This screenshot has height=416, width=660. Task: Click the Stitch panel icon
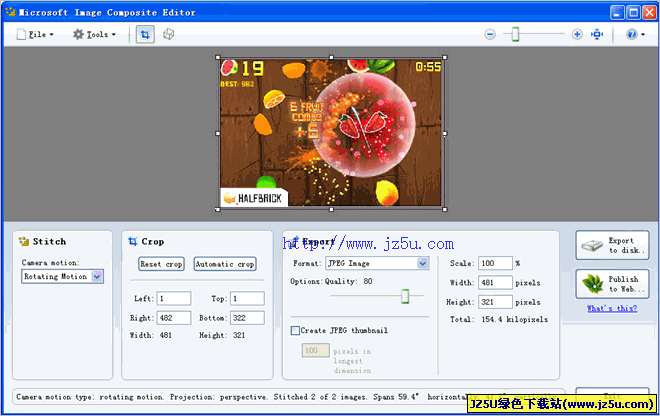(x=24, y=241)
